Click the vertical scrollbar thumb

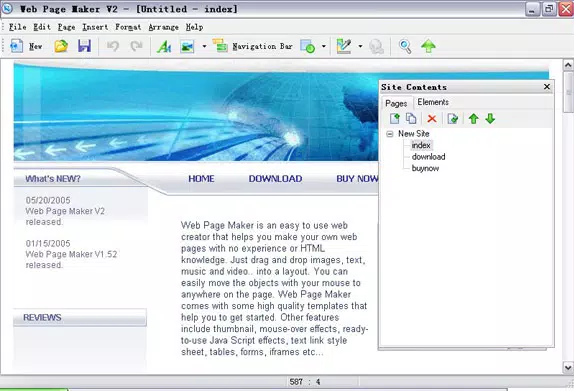pyautogui.click(x=568, y=92)
